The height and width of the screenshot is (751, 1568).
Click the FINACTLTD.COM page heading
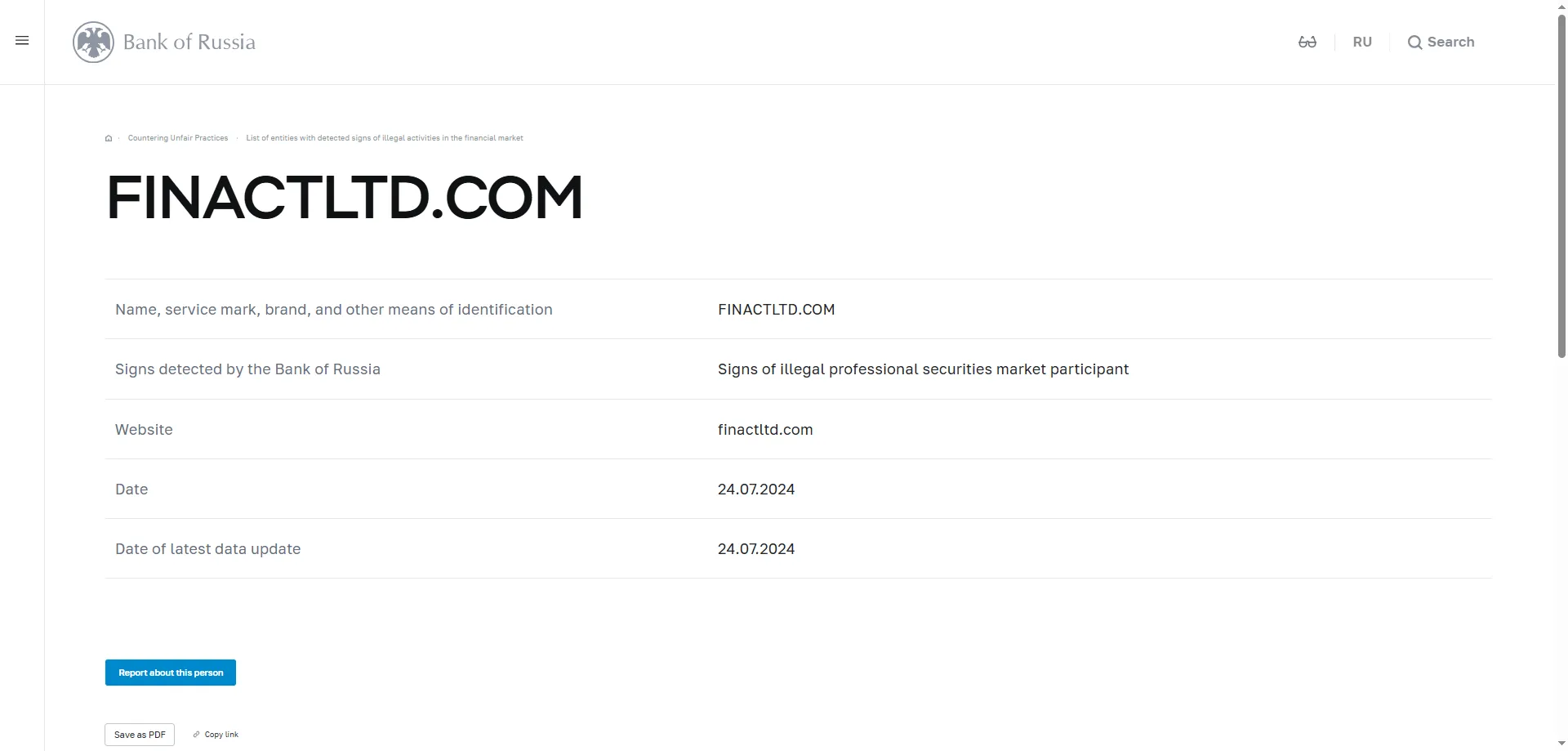tap(344, 198)
